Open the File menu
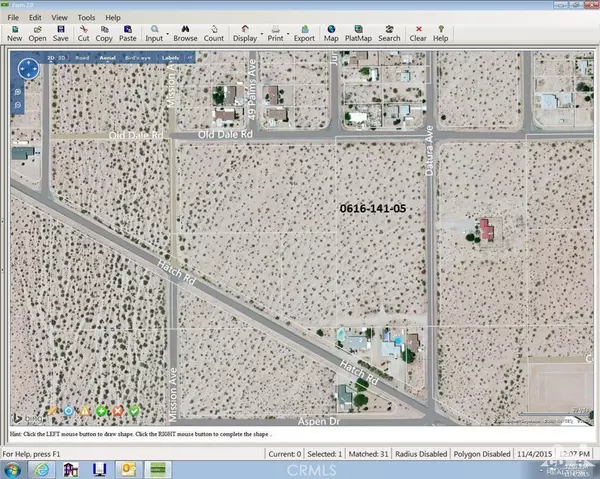The width and height of the screenshot is (600, 479). tap(13, 18)
